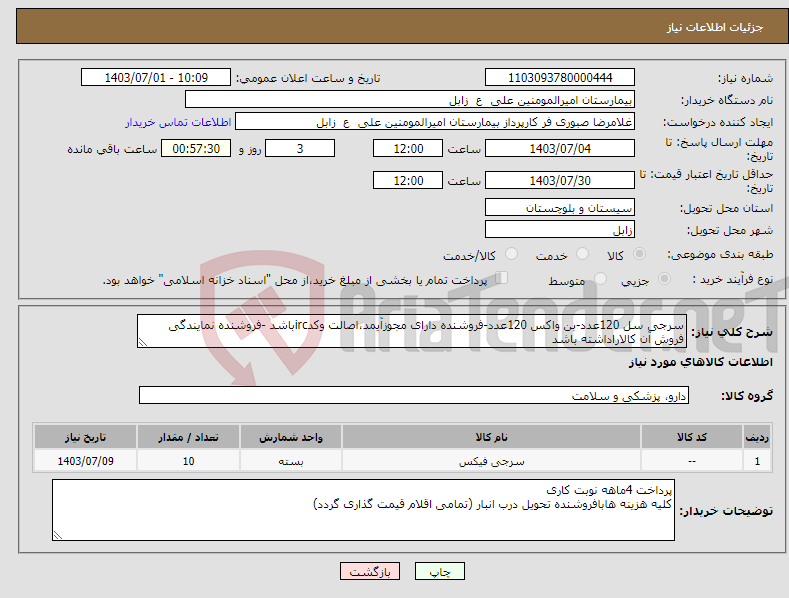Select the خدمت radio button

[x=582, y=254]
